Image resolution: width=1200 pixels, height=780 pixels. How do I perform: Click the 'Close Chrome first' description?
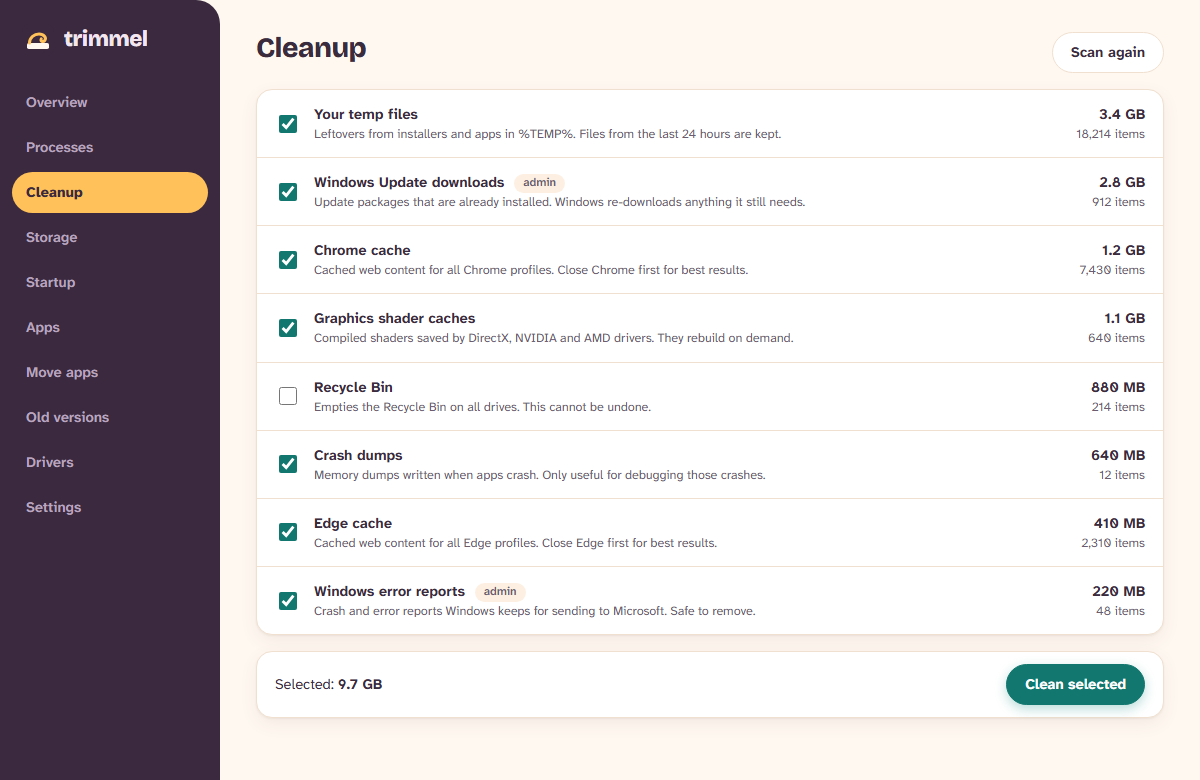[531, 270]
